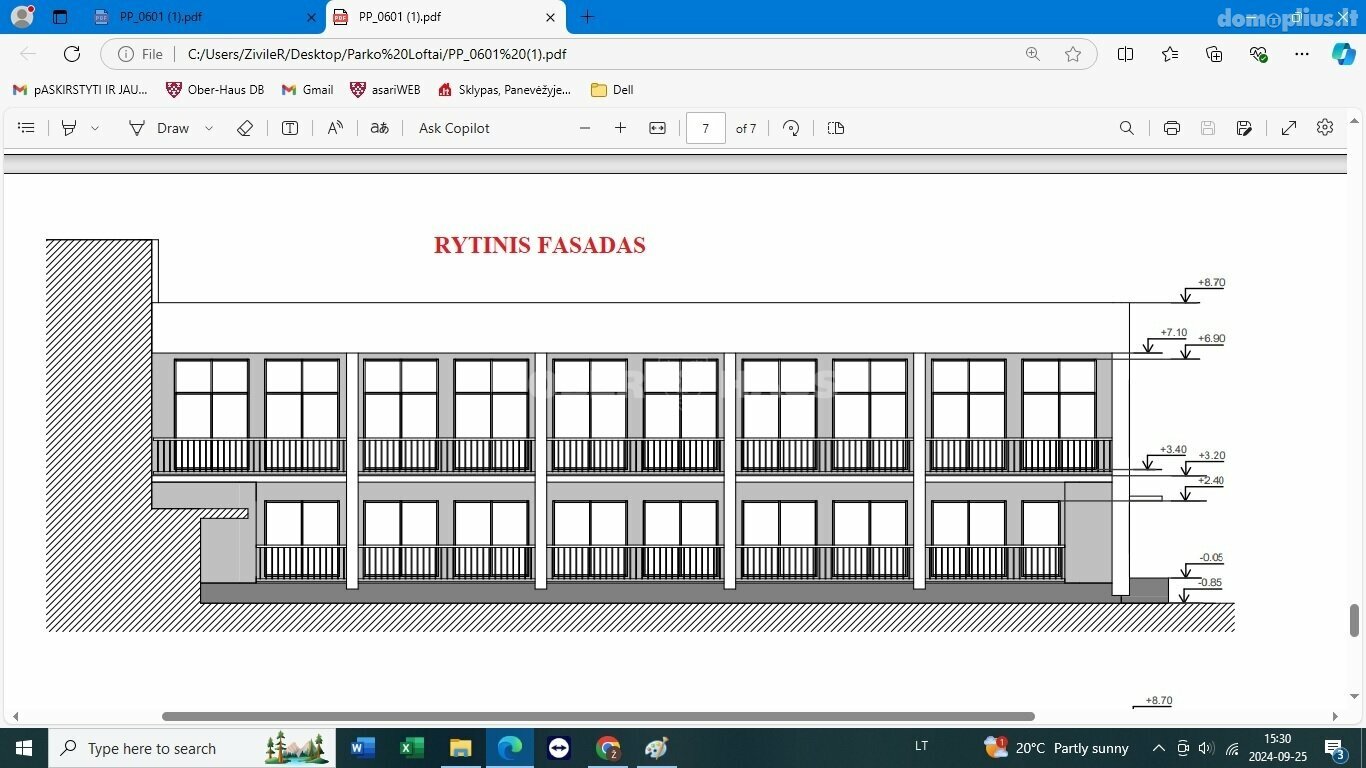The height and width of the screenshot is (768, 1366).
Task: Open the Translate tool
Action: click(x=379, y=128)
